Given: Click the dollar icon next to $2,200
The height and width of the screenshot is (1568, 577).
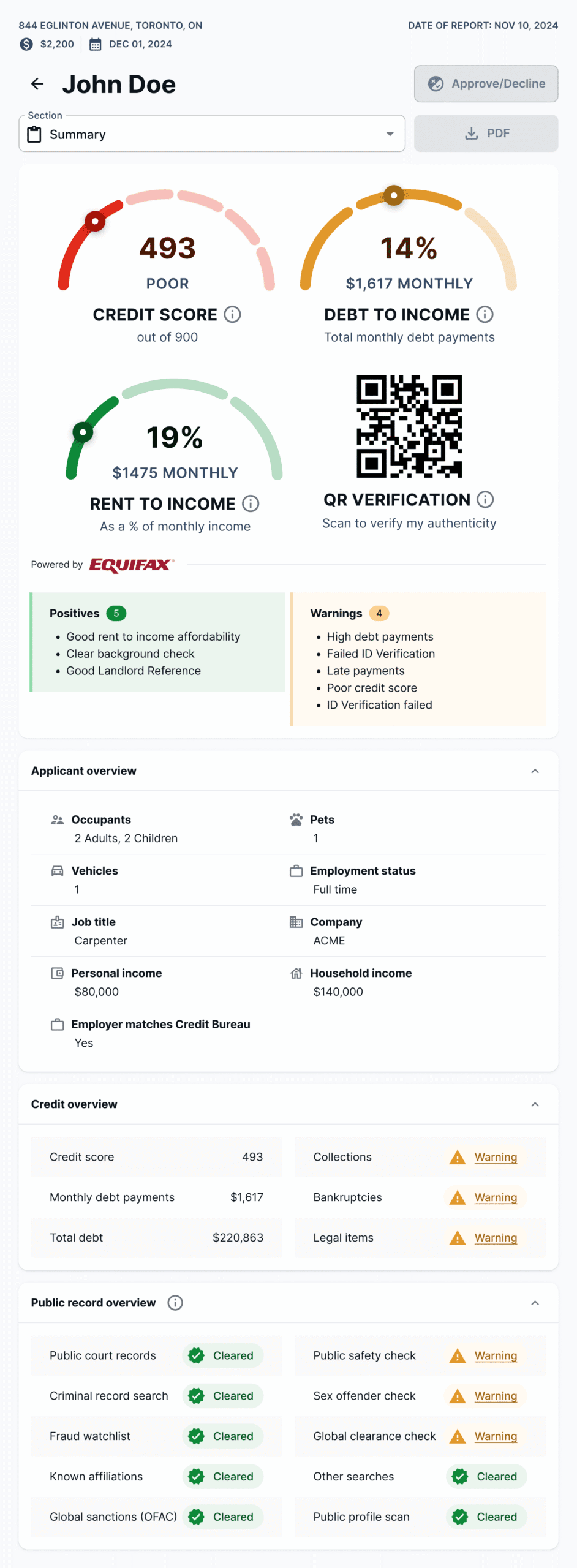Looking at the screenshot, I should click(25, 44).
